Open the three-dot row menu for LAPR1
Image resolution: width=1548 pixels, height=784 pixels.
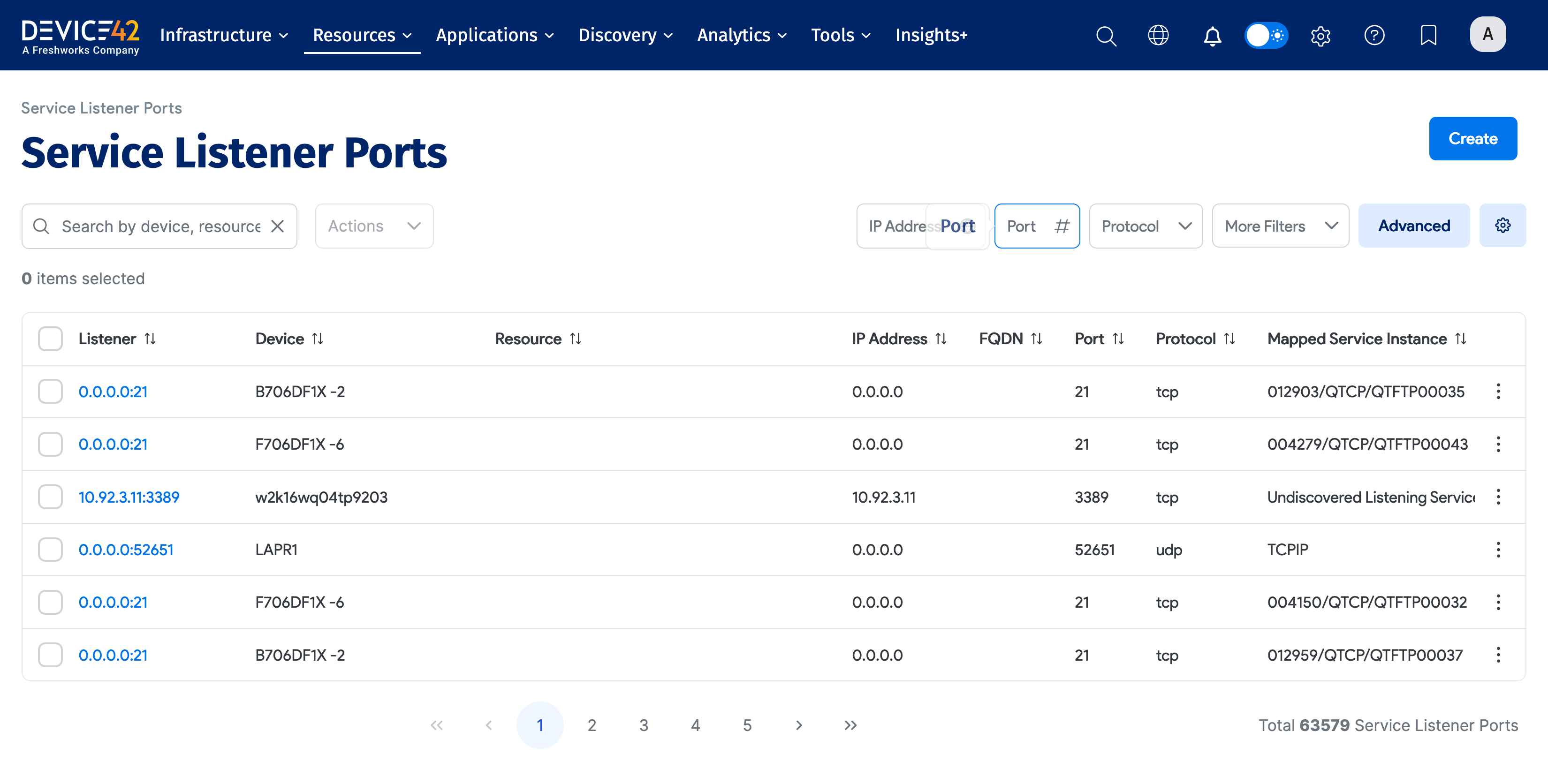(1499, 549)
